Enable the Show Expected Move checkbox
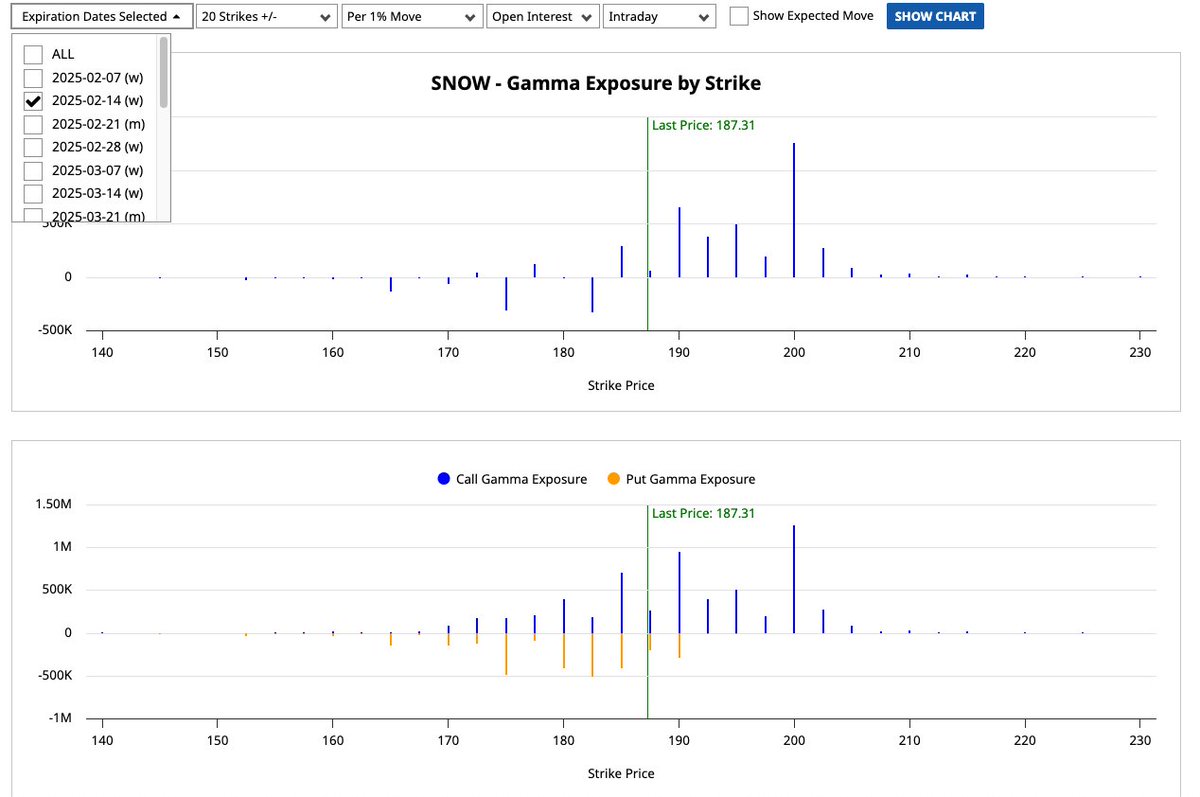 pyautogui.click(x=739, y=16)
